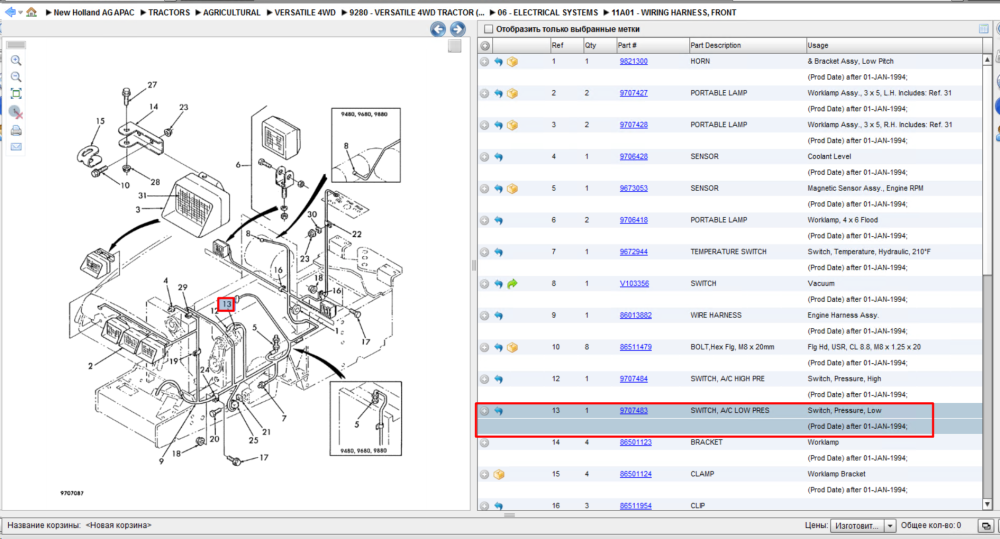Click the blue back arrow in breadcrumb
Image resolution: width=1000 pixels, height=539 pixels.
point(10,11)
